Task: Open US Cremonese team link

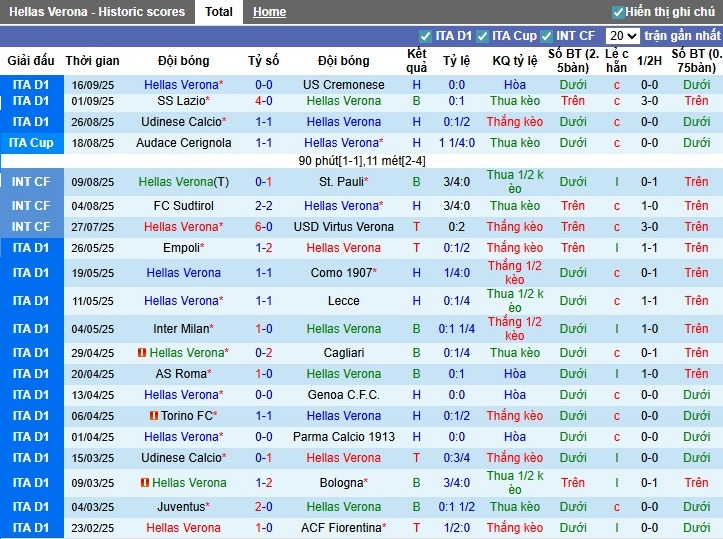Action: coord(343,85)
